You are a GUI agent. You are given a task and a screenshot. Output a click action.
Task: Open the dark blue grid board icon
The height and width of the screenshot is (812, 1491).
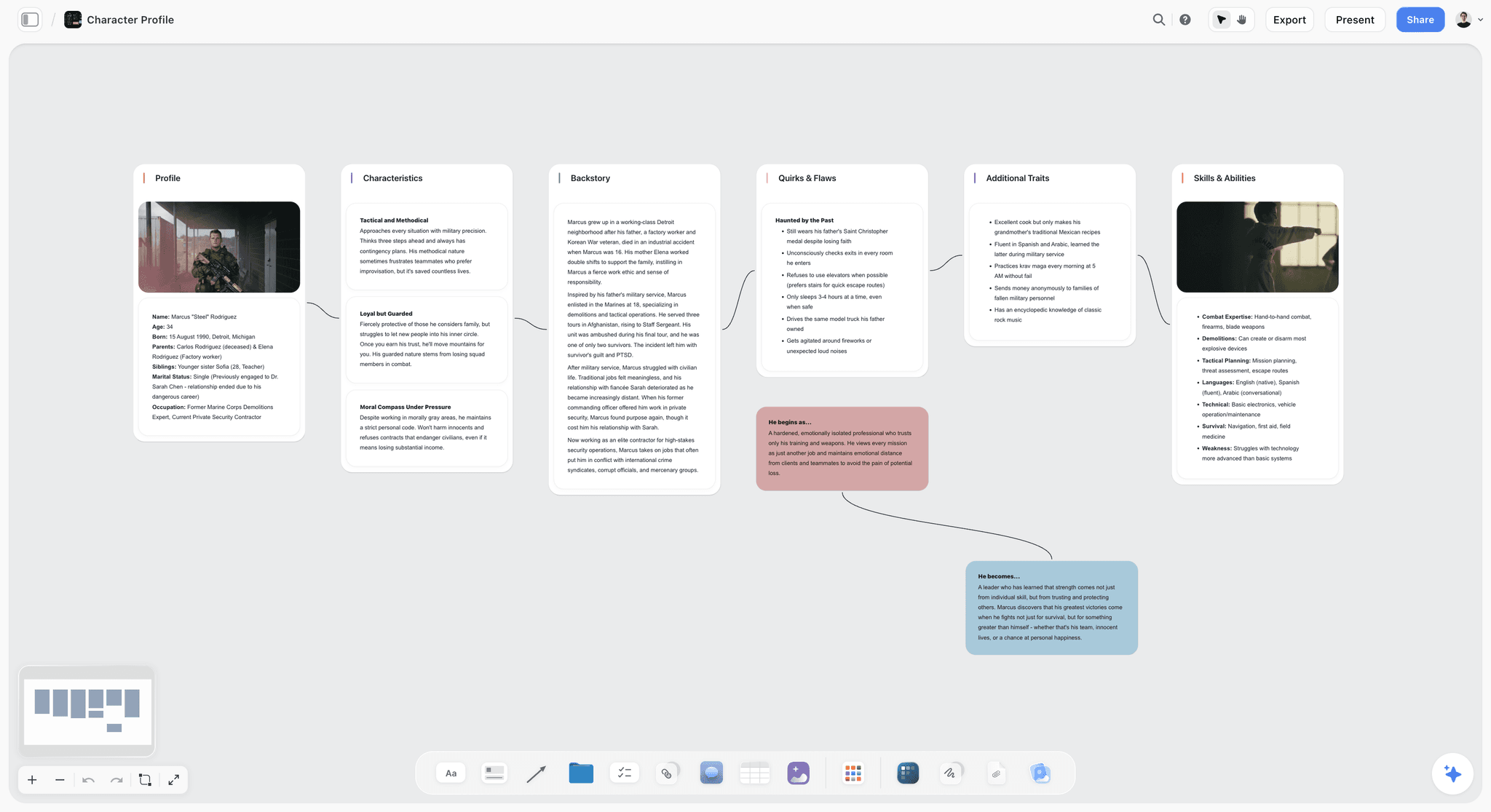(x=908, y=773)
